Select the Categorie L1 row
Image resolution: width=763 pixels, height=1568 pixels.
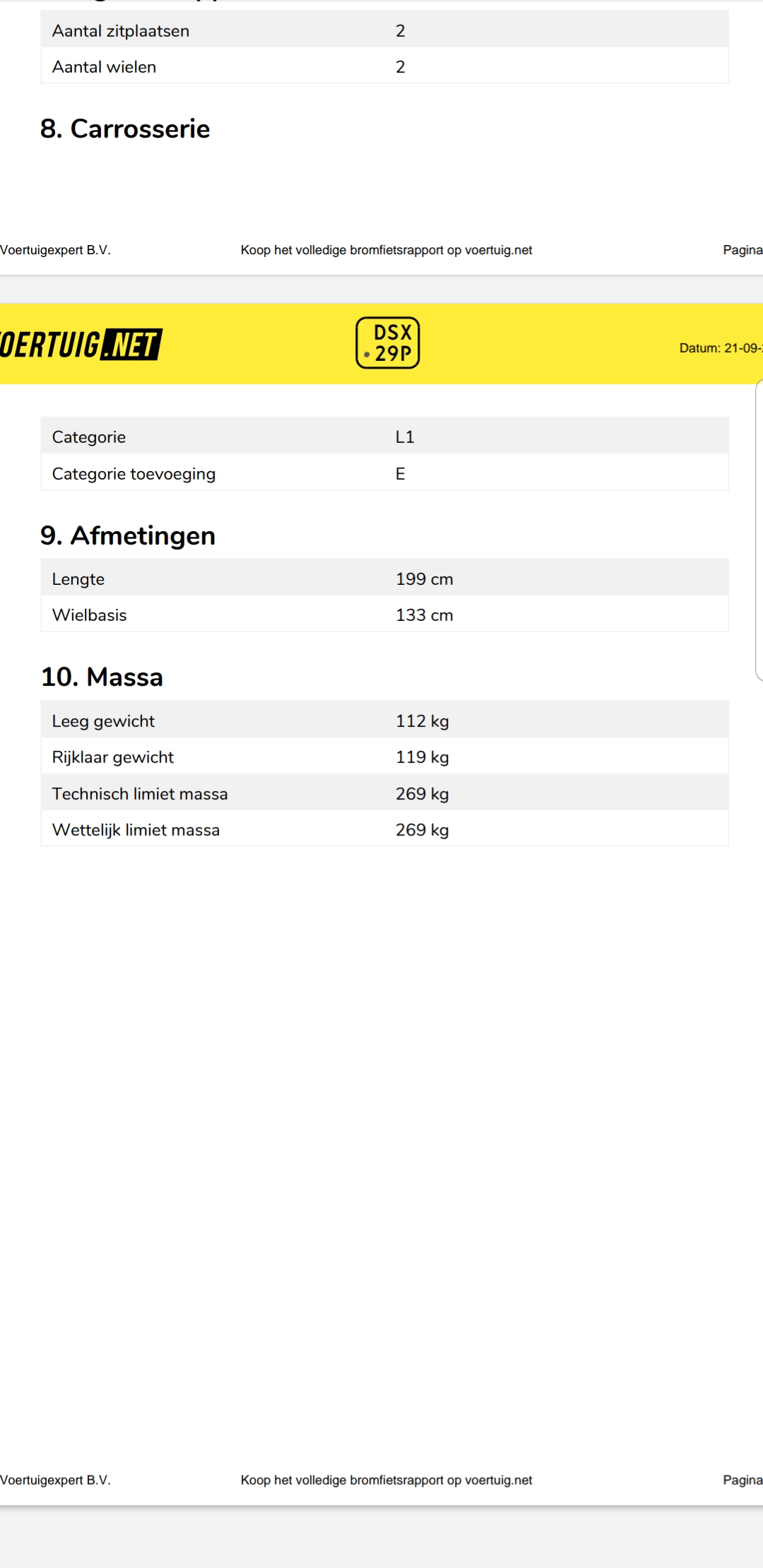point(385,436)
